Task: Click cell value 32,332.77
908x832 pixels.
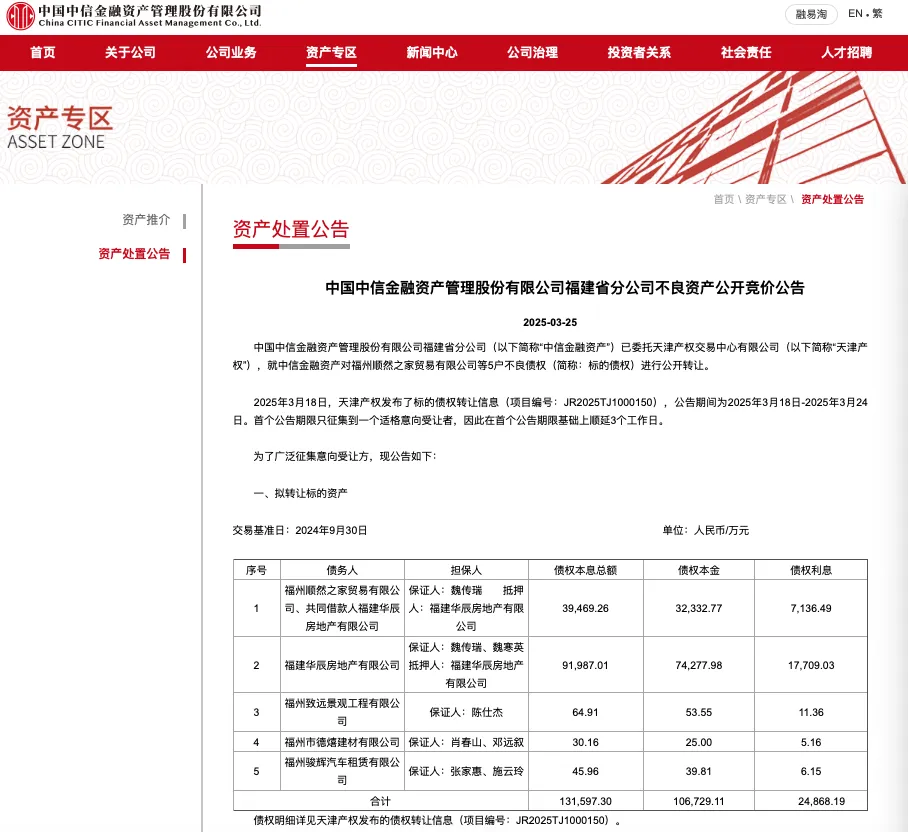Action: point(698,609)
